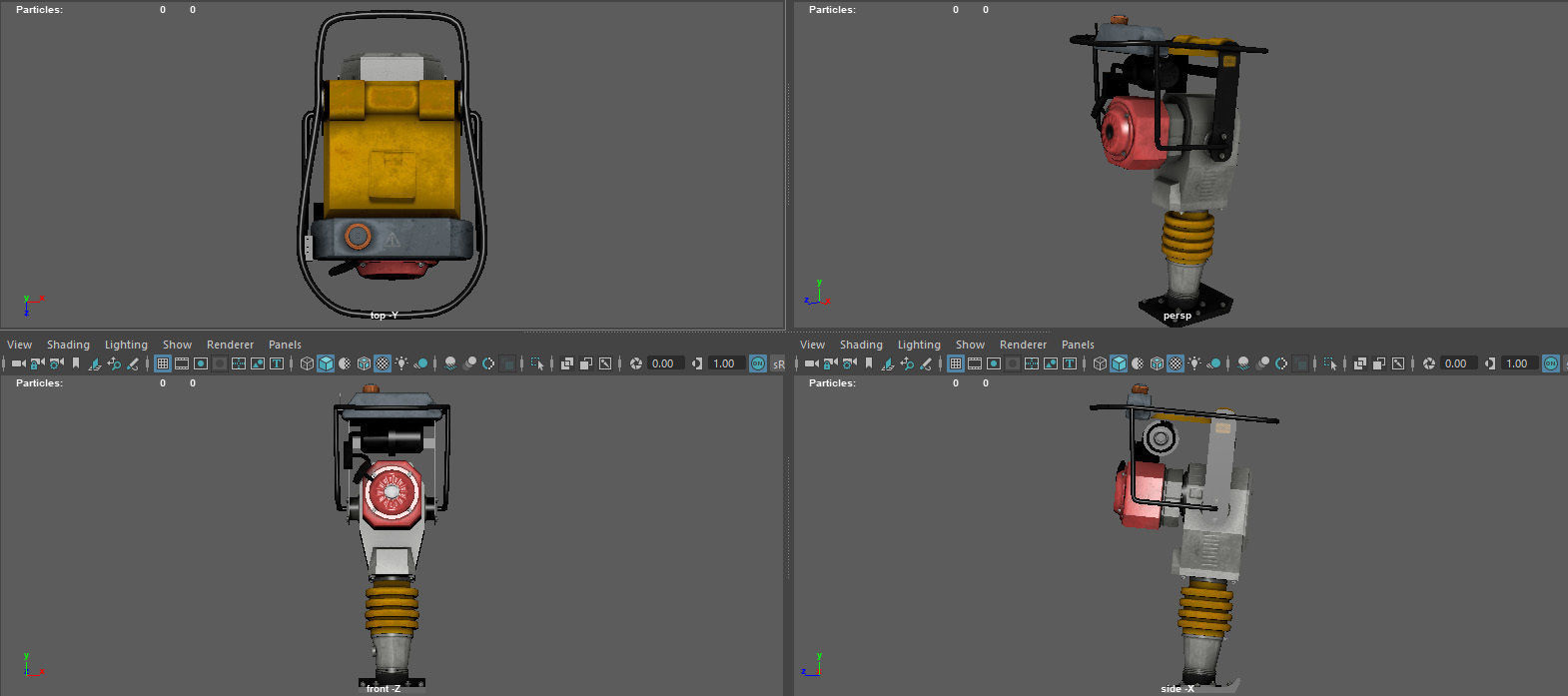The height and width of the screenshot is (696, 1568).
Task: Click the persp camera label
Action: coord(1176,316)
